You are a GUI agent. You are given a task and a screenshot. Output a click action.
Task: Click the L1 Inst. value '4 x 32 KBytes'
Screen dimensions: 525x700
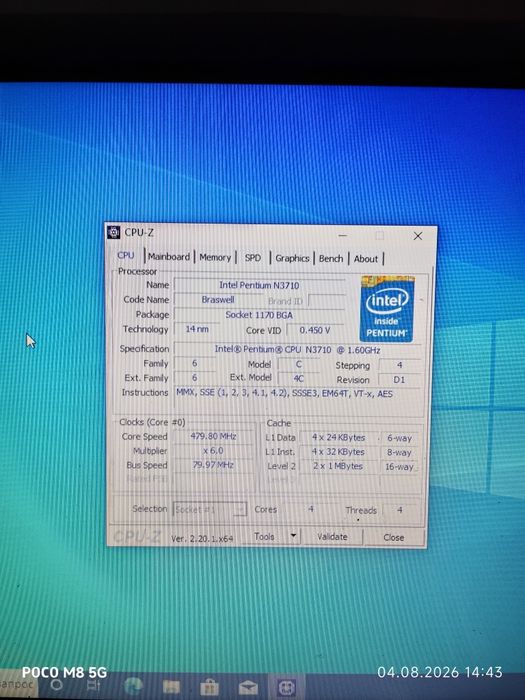click(x=339, y=452)
